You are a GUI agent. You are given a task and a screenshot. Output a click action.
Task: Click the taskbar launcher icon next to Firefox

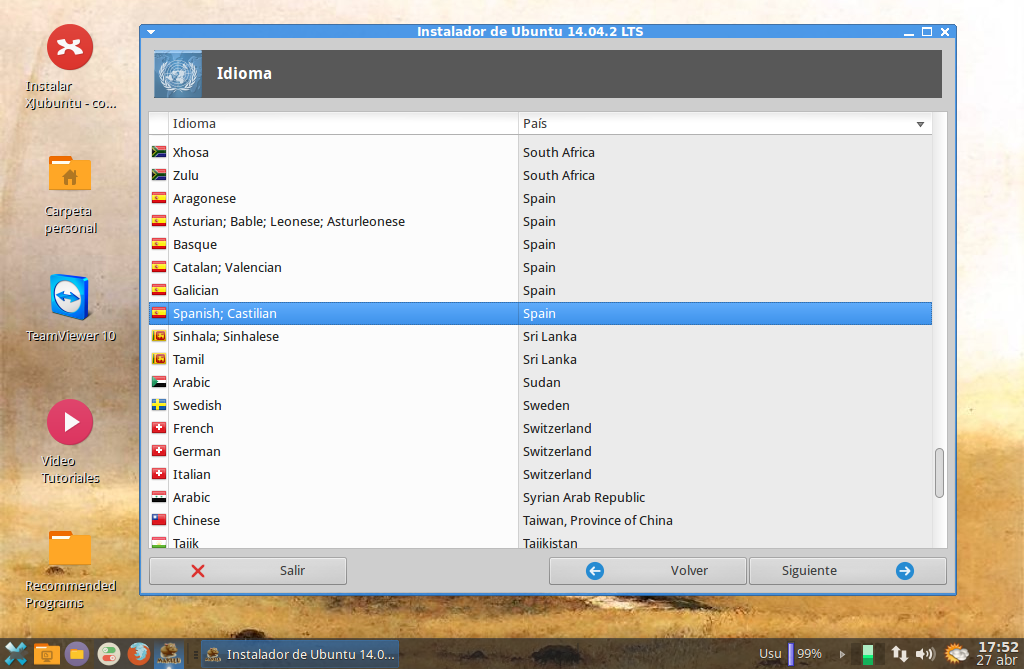168,653
